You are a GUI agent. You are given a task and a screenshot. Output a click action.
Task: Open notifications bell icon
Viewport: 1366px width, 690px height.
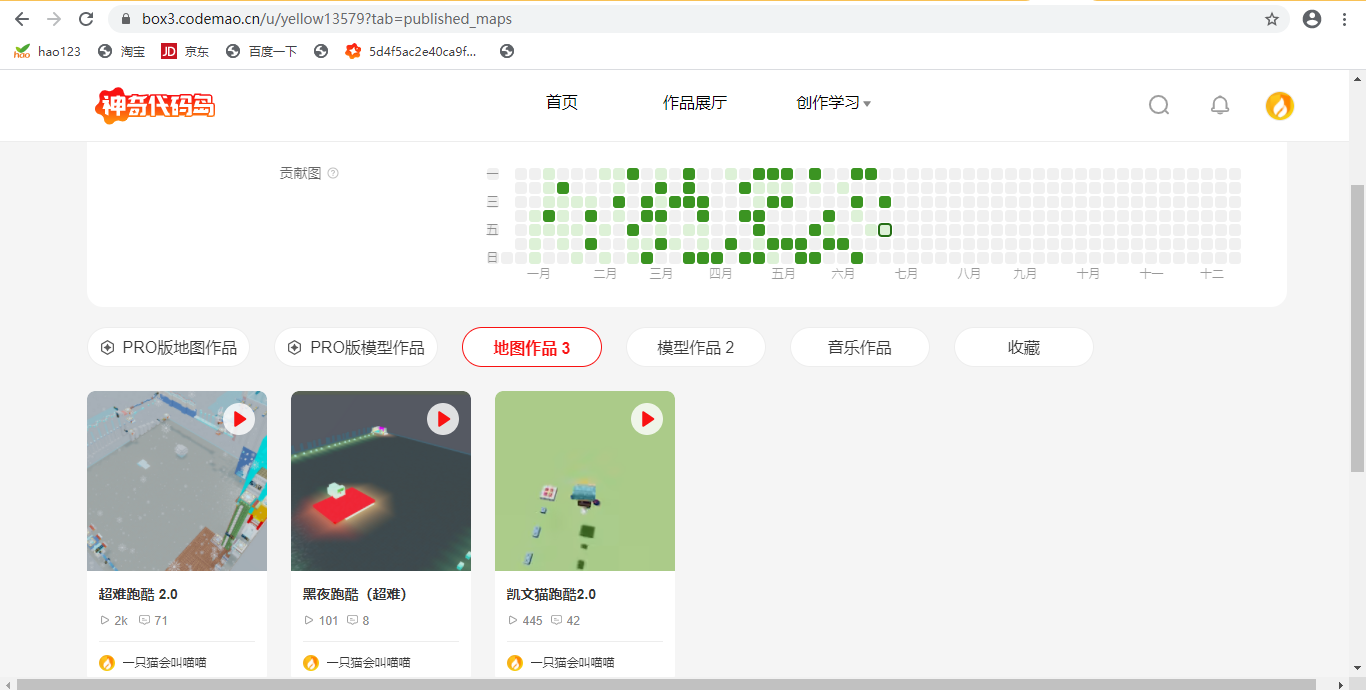pyautogui.click(x=1220, y=105)
